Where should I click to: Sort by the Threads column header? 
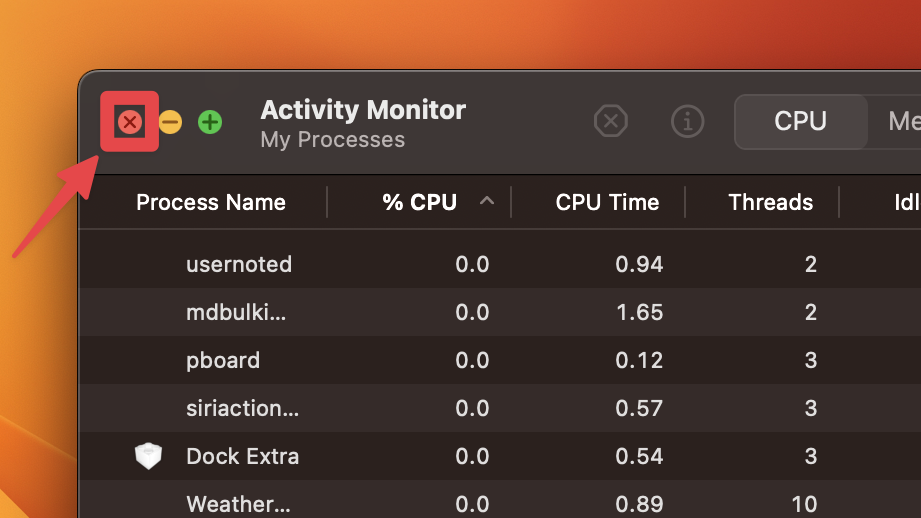[770, 202]
